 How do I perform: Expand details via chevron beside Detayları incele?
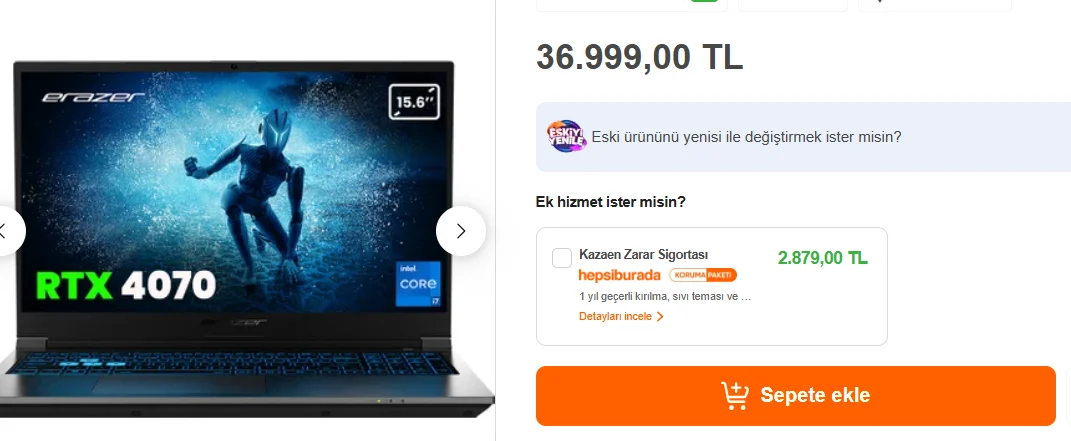pos(660,317)
